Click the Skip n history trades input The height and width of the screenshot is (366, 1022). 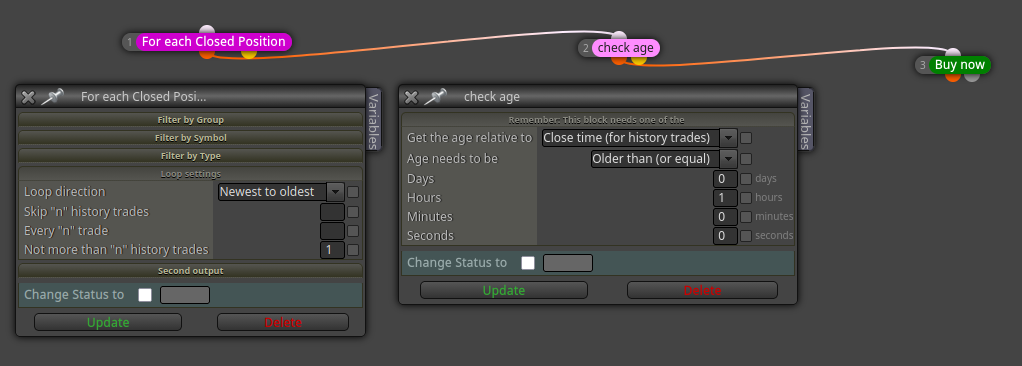point(332,212)
